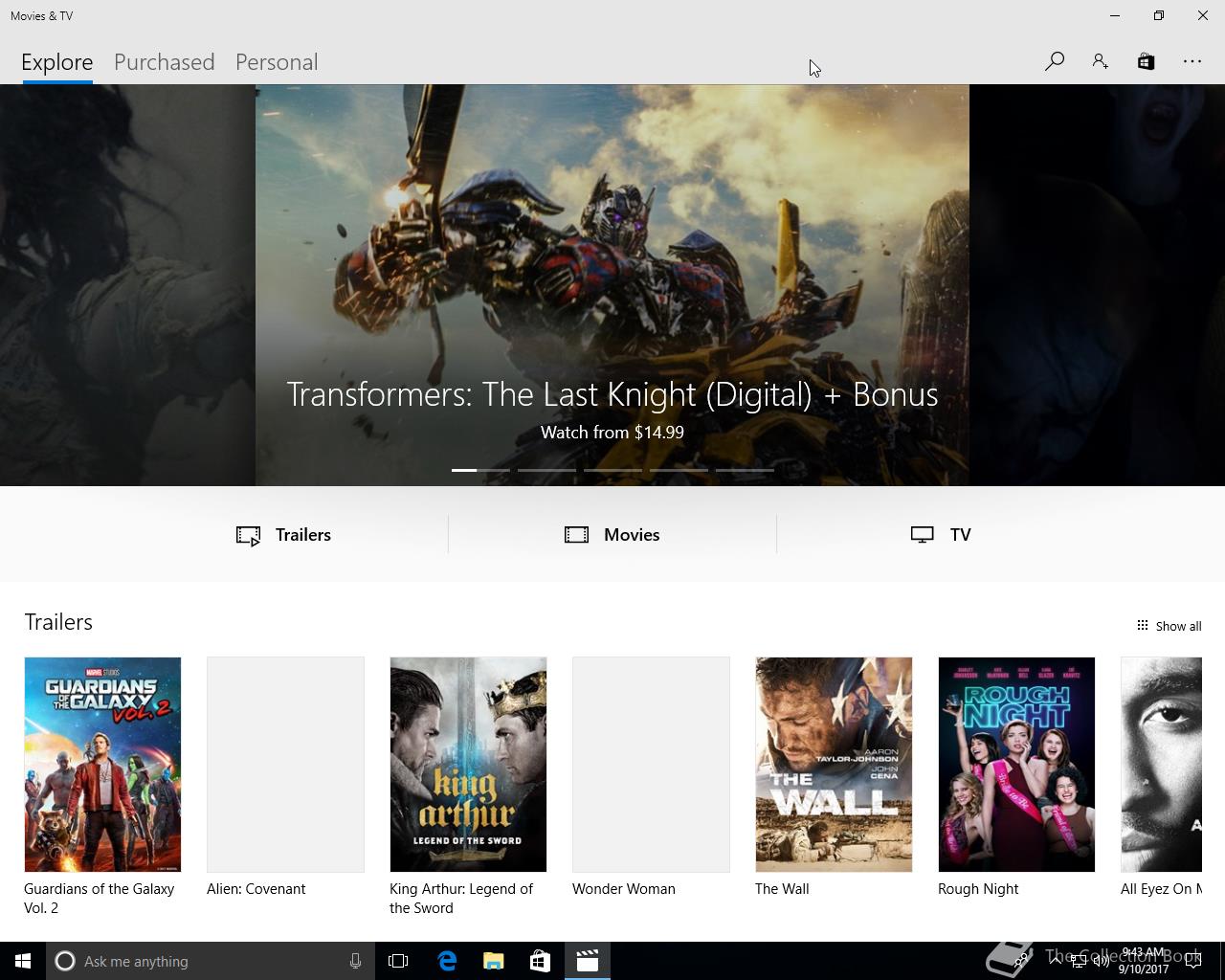This screenshot has height=980, width=1225.
Task: Open the Windows Start menu
Action: coord(23,961)
